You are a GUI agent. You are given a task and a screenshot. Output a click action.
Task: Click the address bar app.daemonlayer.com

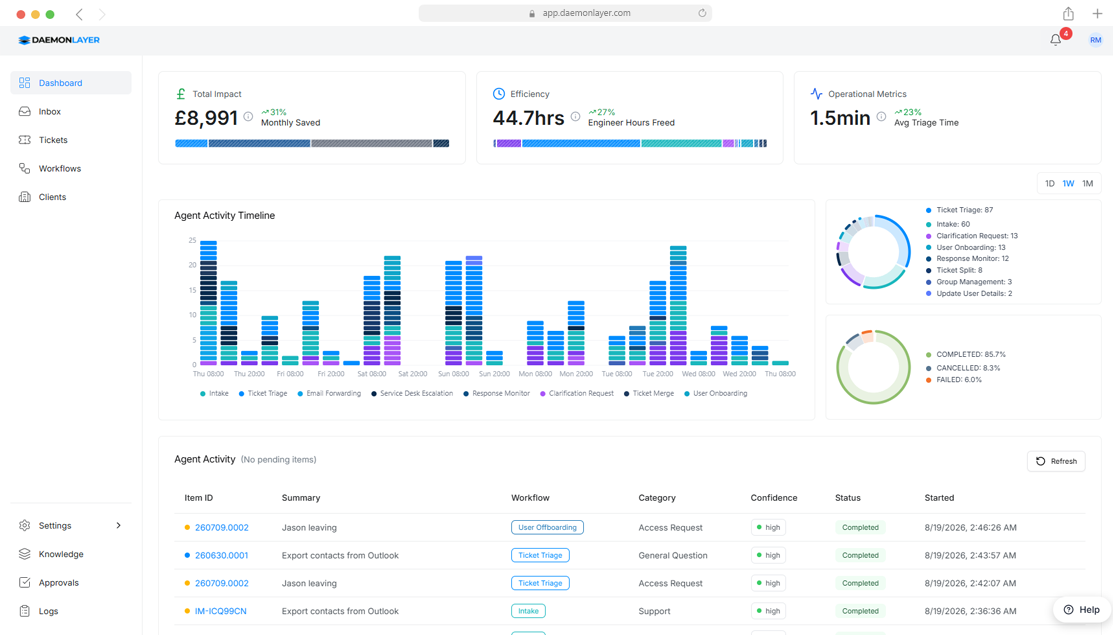[x=565, y=13]
